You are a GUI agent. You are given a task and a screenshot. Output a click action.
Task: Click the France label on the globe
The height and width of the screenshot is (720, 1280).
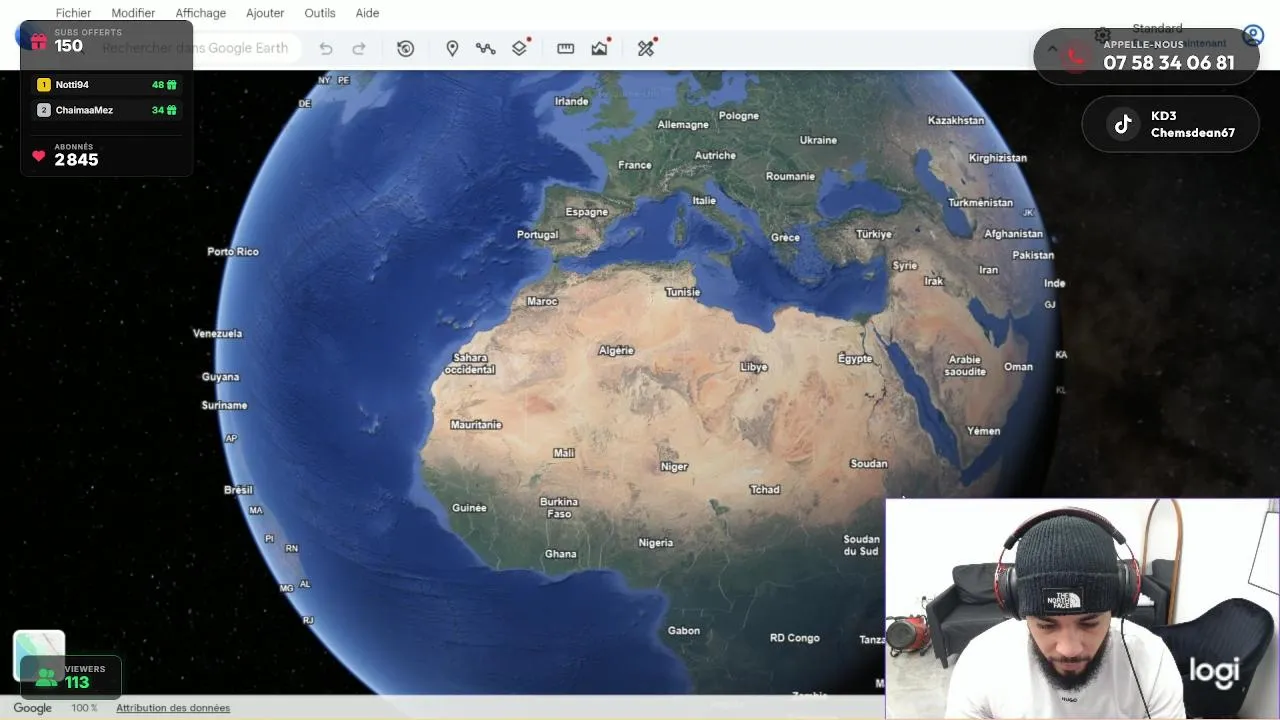(635, 165)
